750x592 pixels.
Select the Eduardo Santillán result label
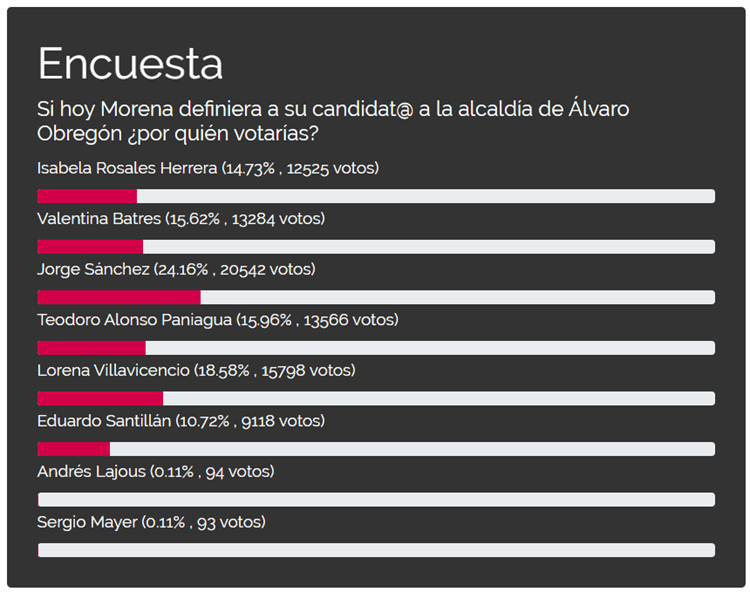pos(195,421)
